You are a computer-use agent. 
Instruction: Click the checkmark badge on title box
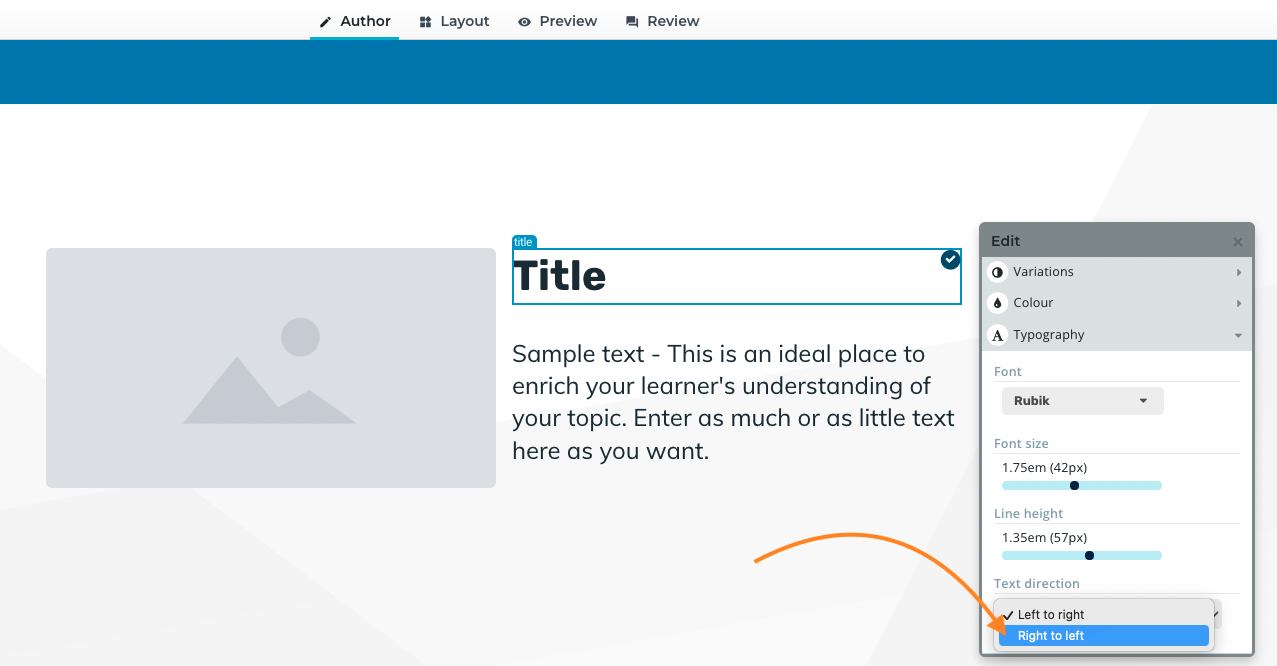(950, 260)
